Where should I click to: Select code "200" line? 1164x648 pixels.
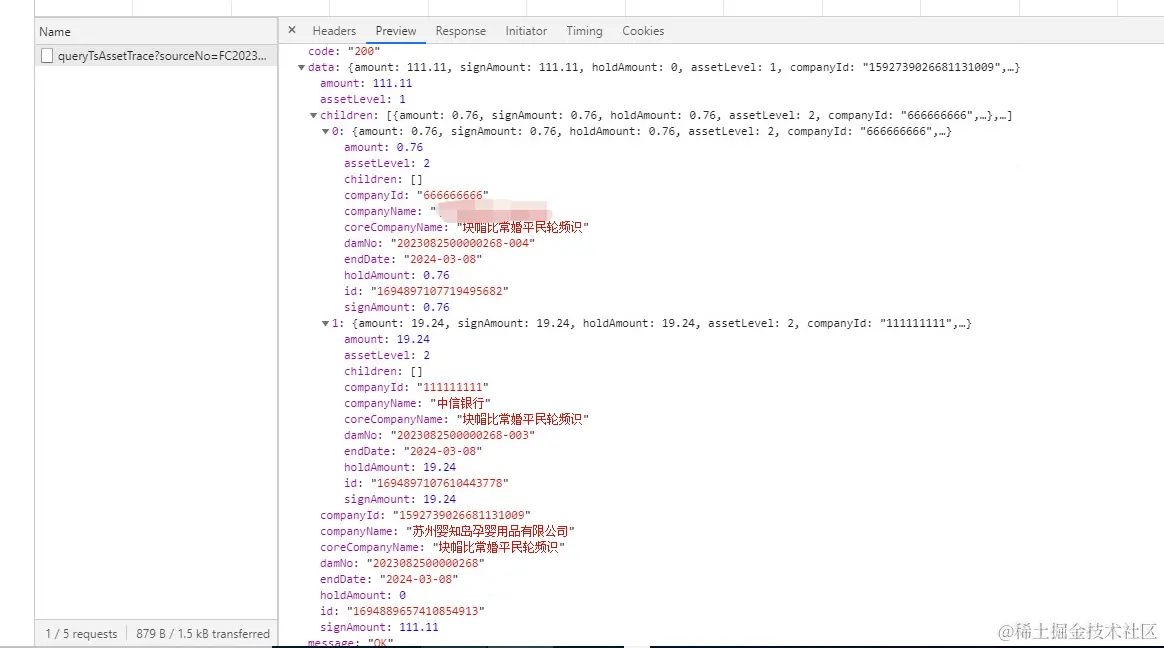[344, 51]
